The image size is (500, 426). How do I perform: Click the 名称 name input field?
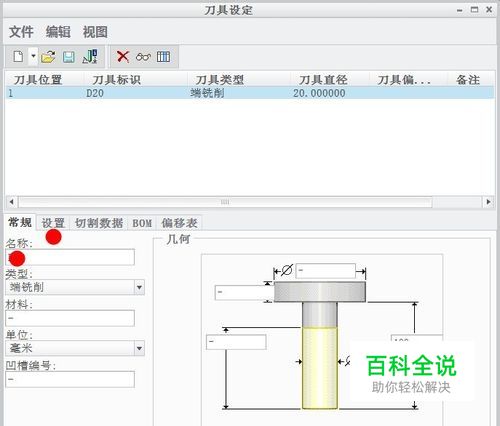70,257
